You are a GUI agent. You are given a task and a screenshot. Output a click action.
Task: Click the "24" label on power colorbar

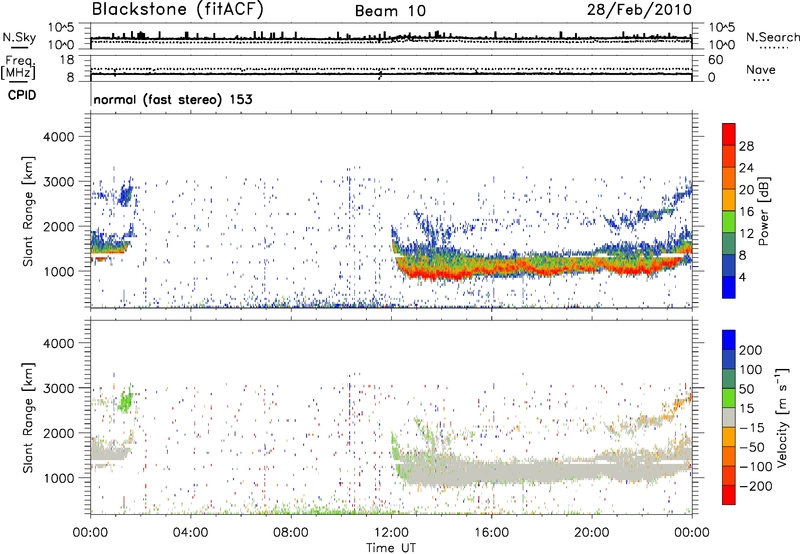click(x=746, y=168)
